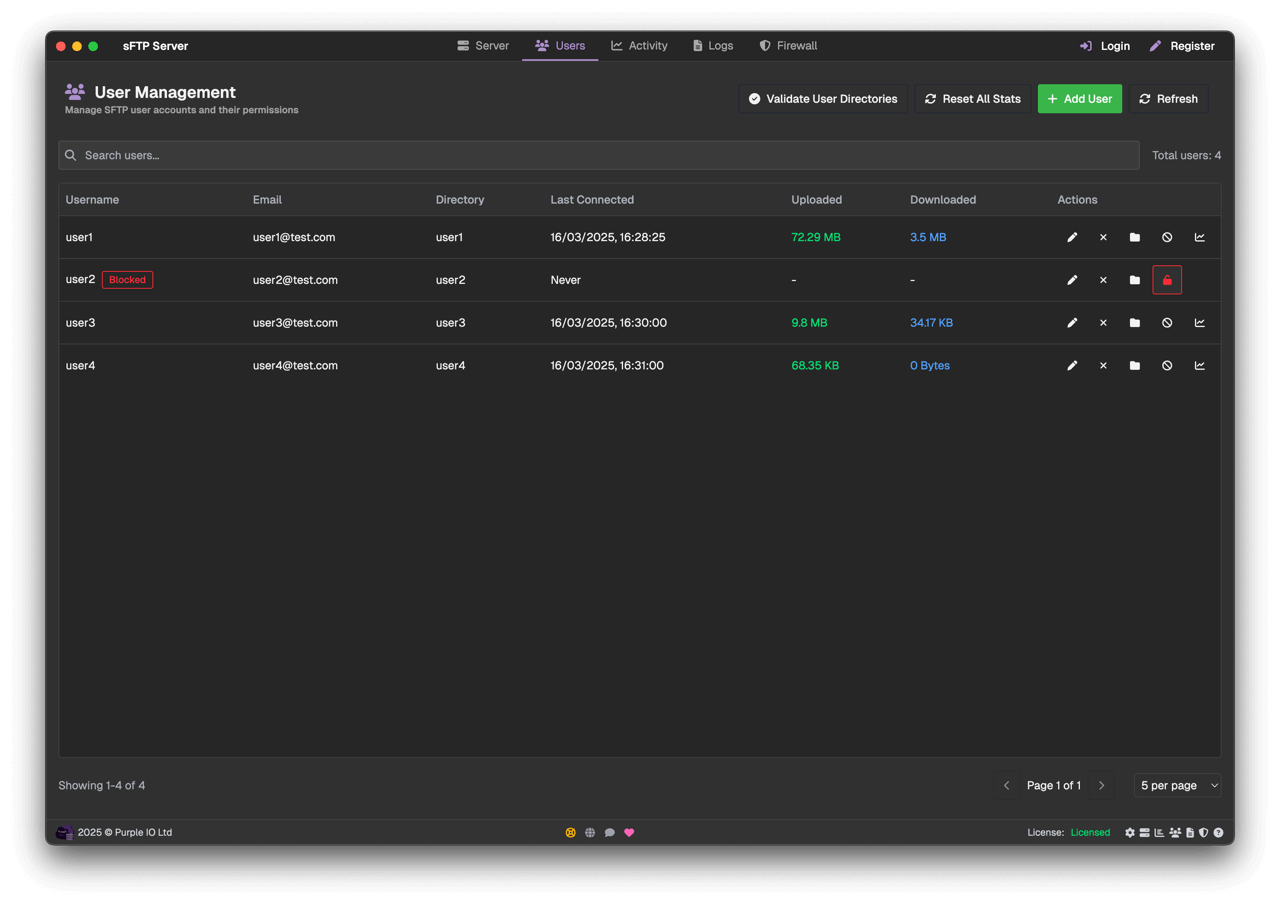Click the Search users input field
1280x905 pixels.
pyautogui.click(x=600, y=156)
